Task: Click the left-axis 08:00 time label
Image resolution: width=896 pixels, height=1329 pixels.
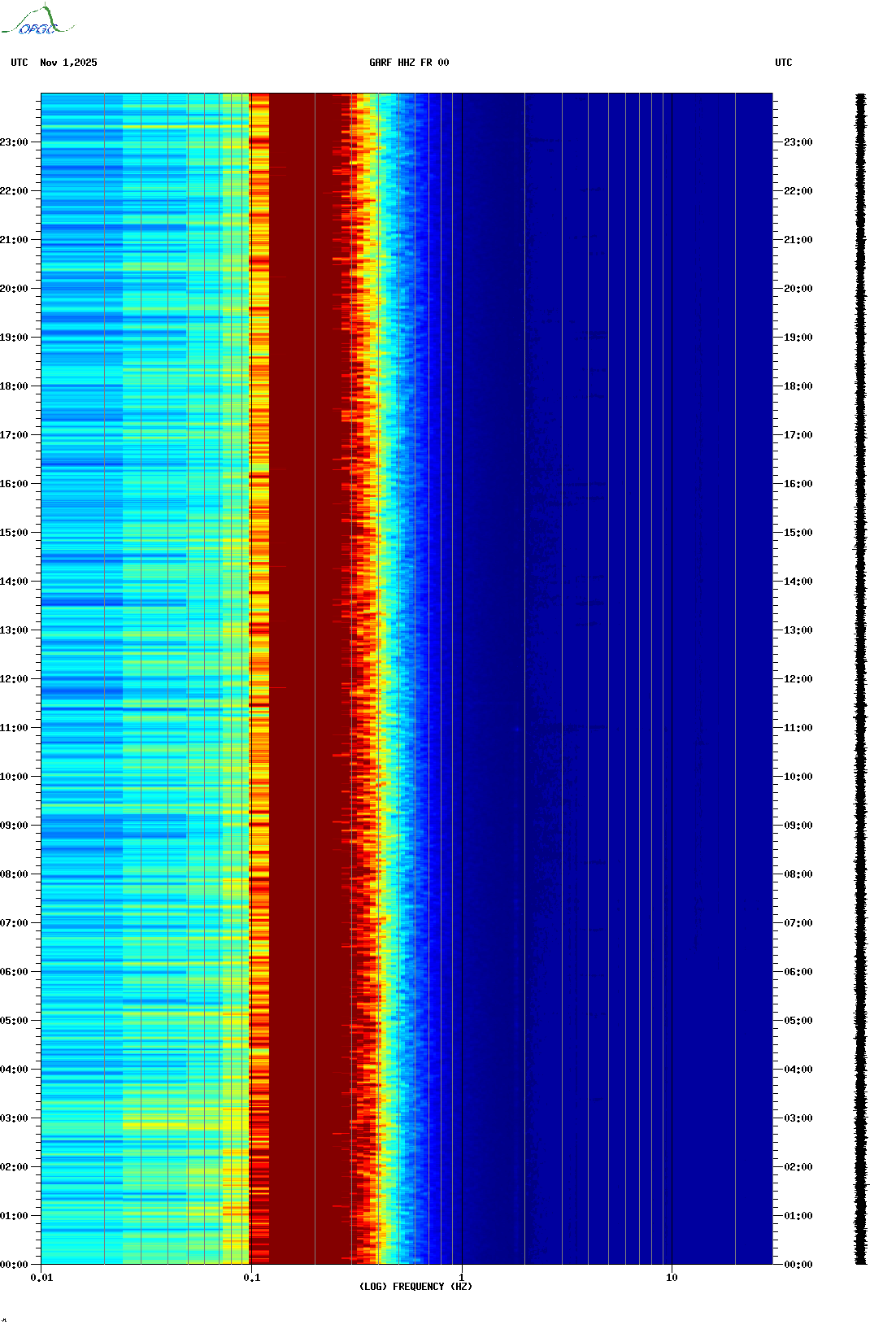Action: point(14,874)
